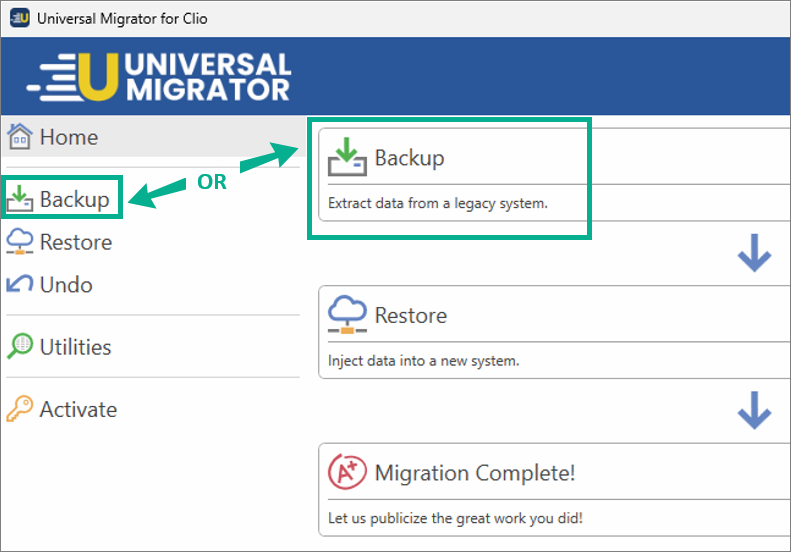Open Utilities from the sidebar
Screen dimensions: 791x552
tap(76, 347)
